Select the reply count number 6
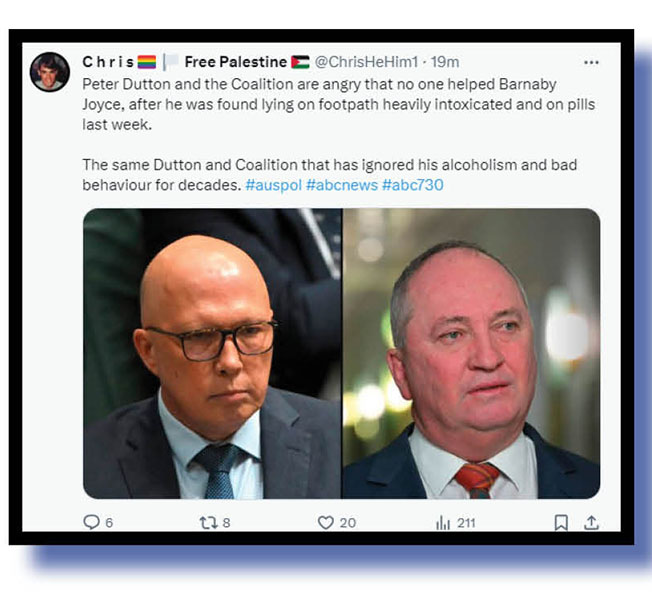Viewport: 652px width, 595px height. tap(109, 523)
